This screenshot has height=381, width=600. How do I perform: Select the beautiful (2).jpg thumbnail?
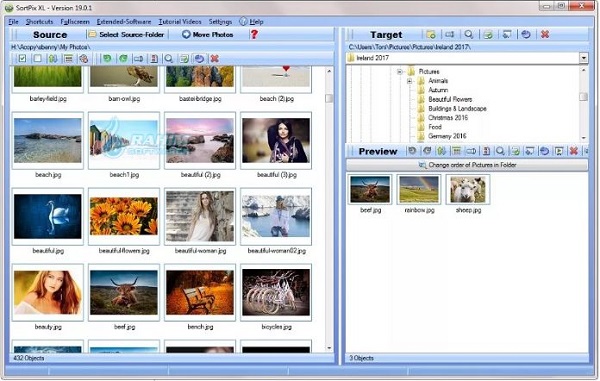[x=200, y=140]
